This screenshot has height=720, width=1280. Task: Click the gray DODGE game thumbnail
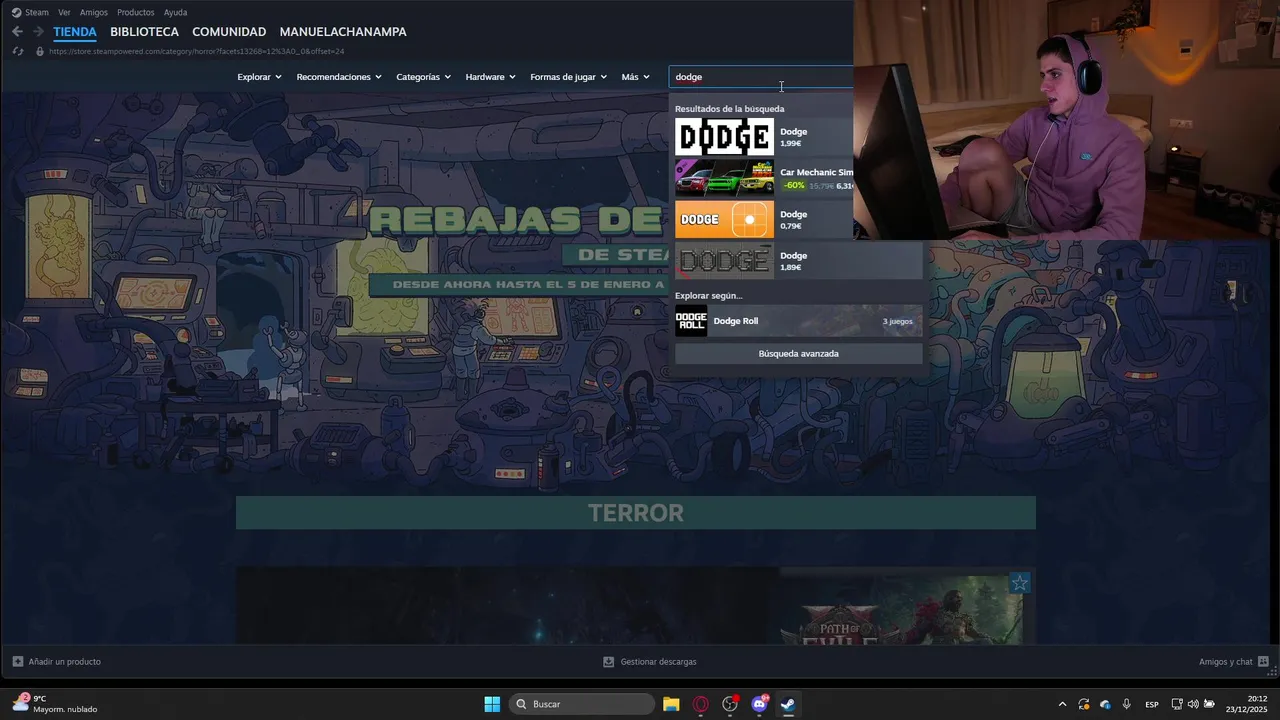[724, 261]
